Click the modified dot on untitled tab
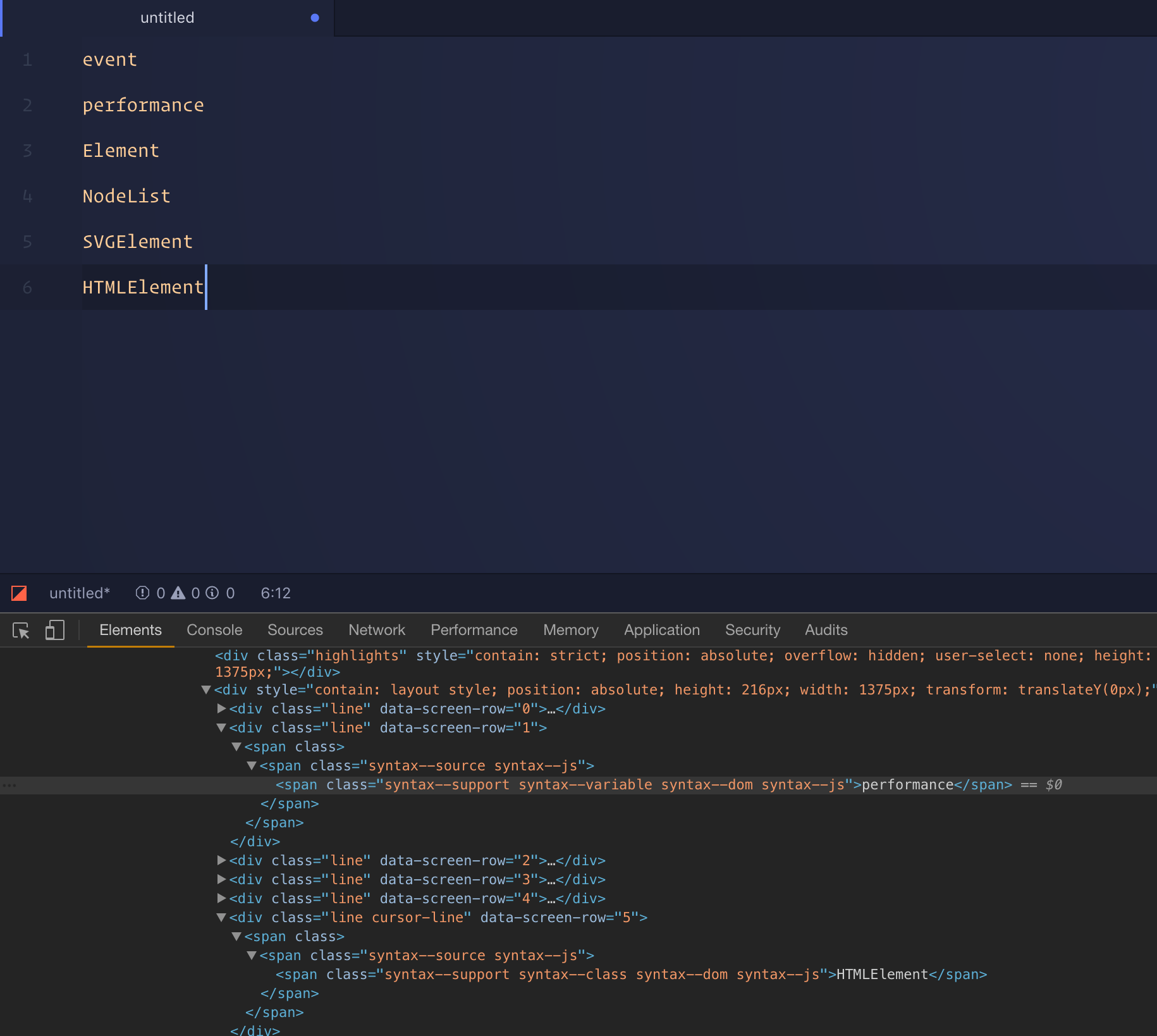 click(315, 18)
